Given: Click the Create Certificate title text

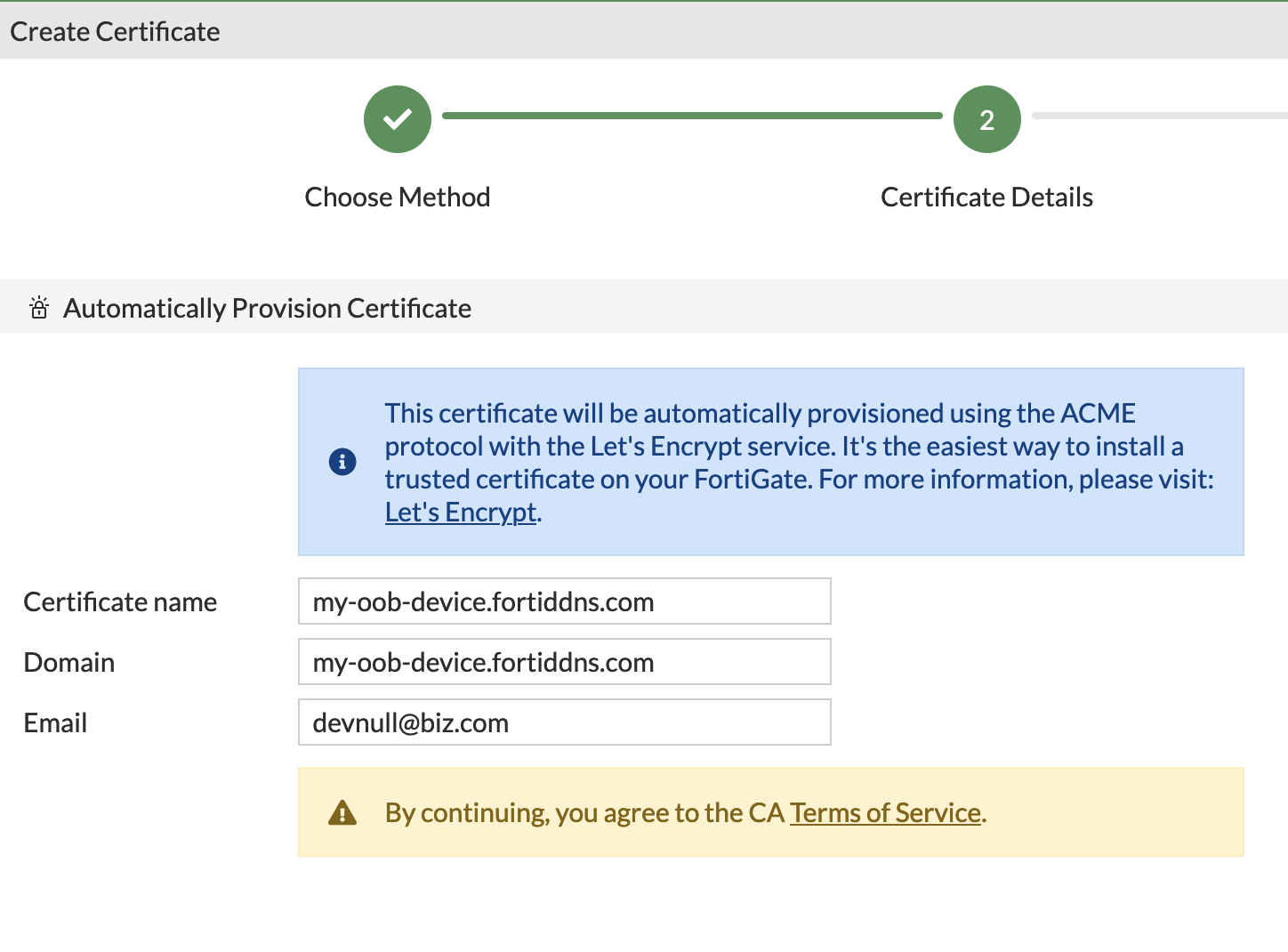Looking at the screenshot, I should [115, 32].
